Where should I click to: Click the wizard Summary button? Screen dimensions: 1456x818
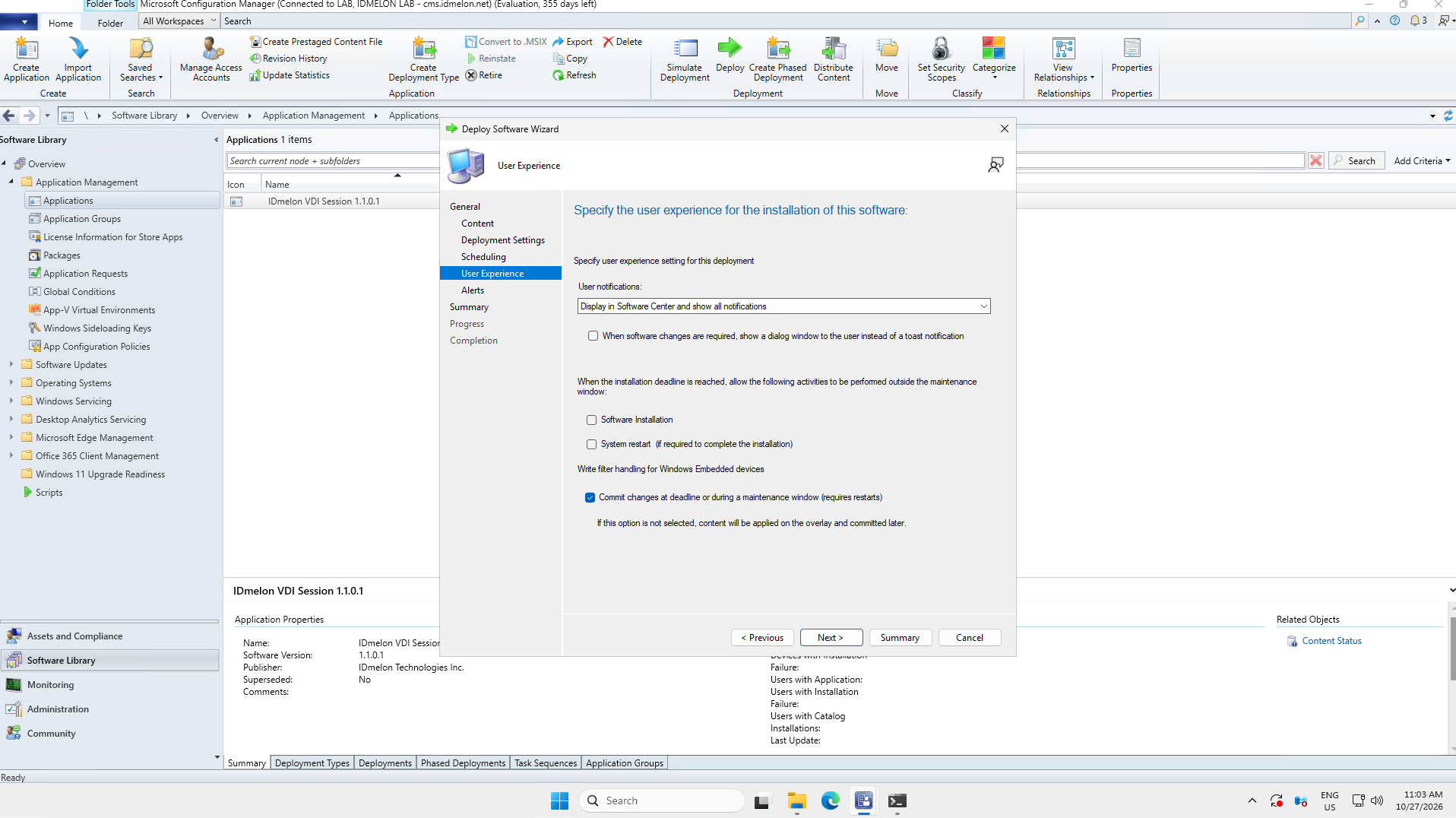pos(901,638)
